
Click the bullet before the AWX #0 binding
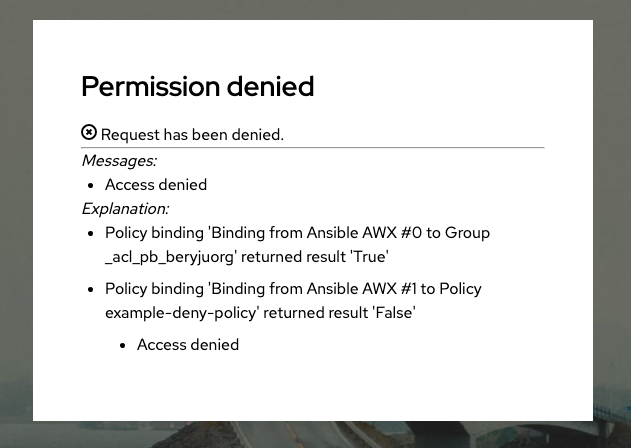point(91,233)
